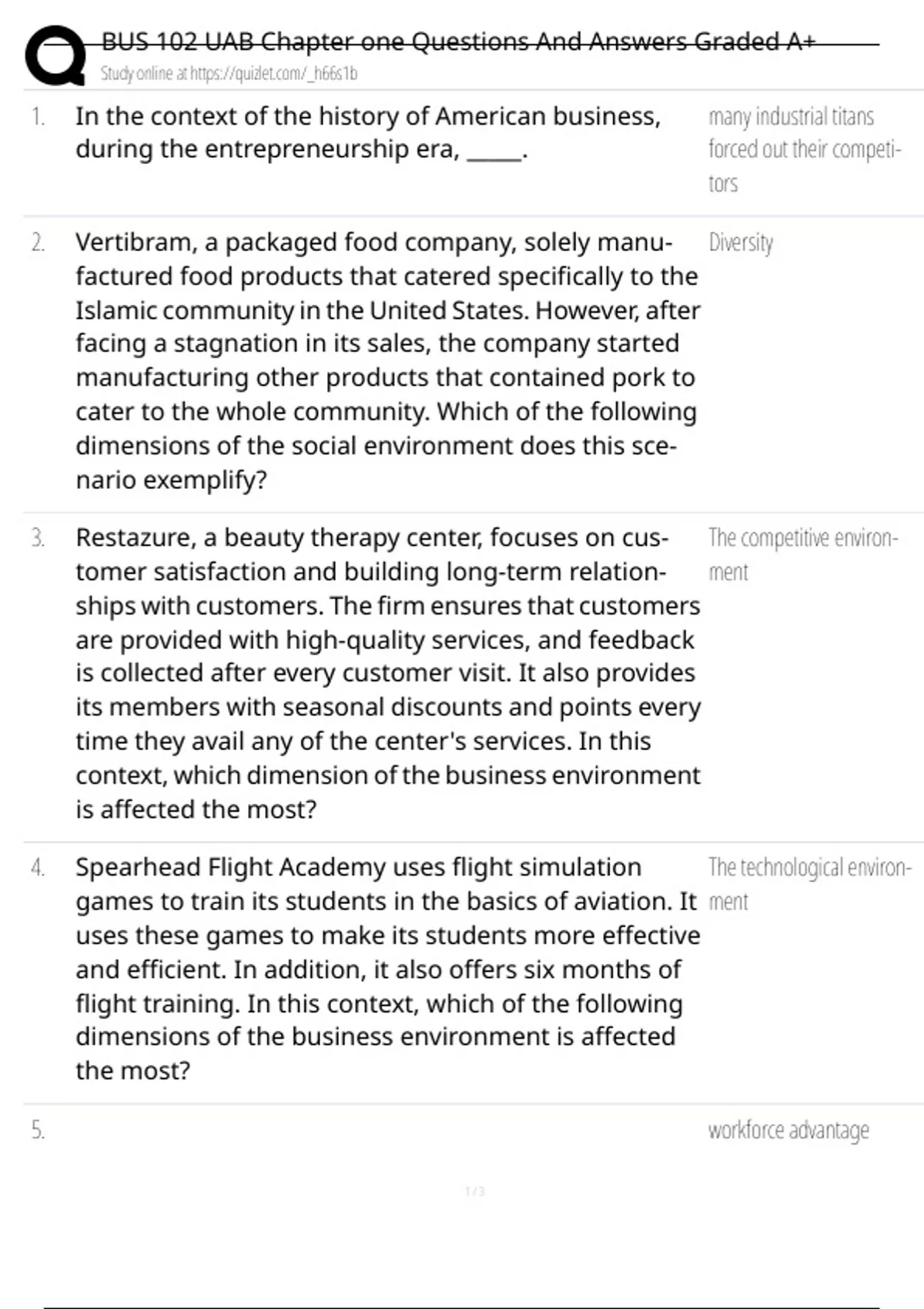Image resolution: width=924 pixels, height=1309 pixels.
Task: Select question number 3 marker
Action: tap(38, 538)
